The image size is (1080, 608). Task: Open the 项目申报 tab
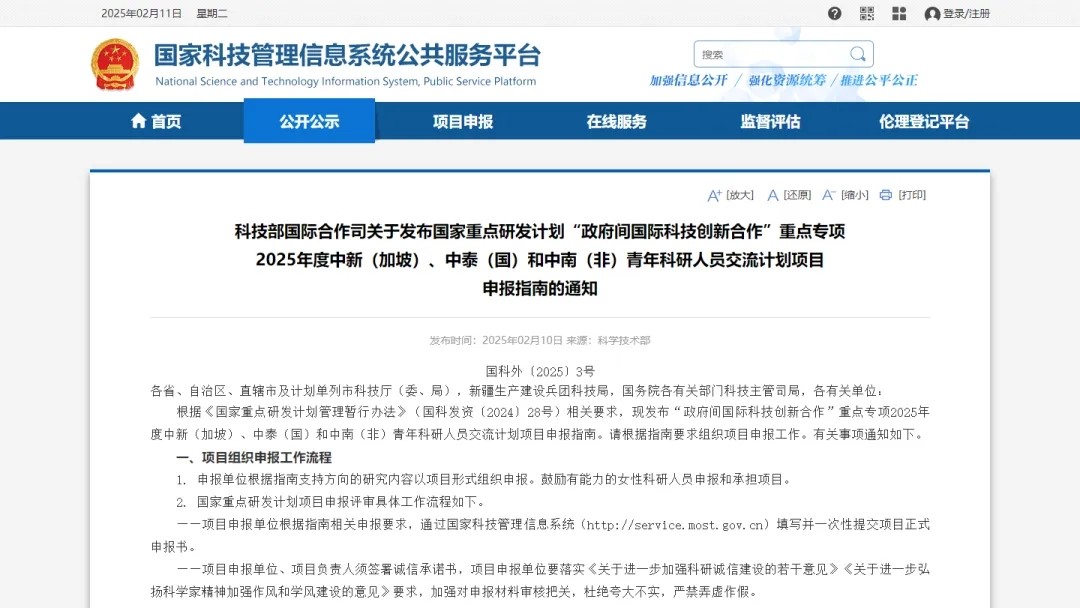tap(463, 122)
